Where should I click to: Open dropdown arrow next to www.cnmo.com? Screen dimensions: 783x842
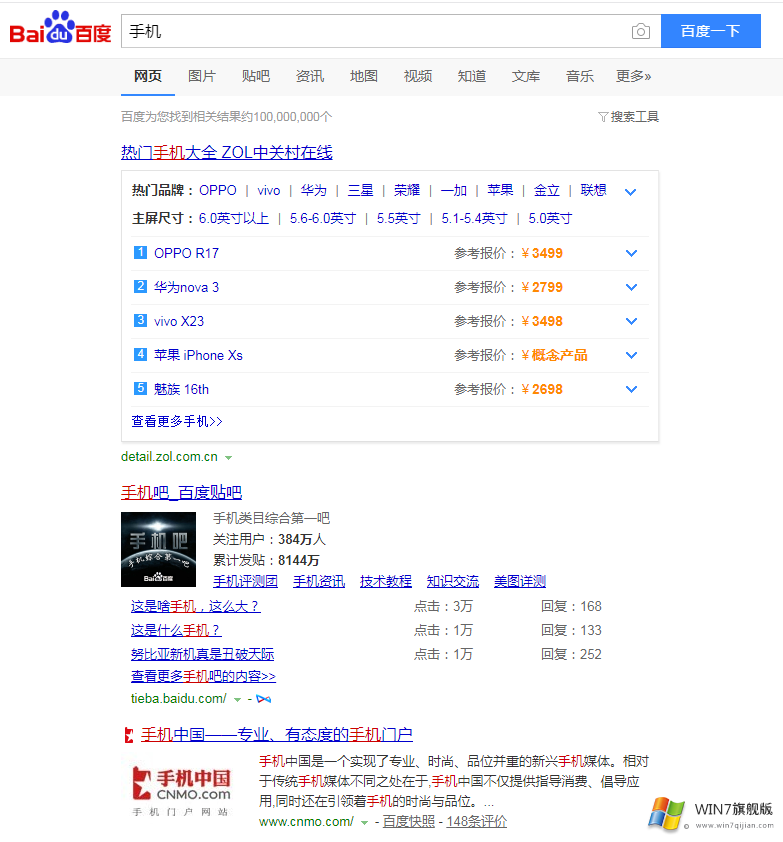pos(364,823)
